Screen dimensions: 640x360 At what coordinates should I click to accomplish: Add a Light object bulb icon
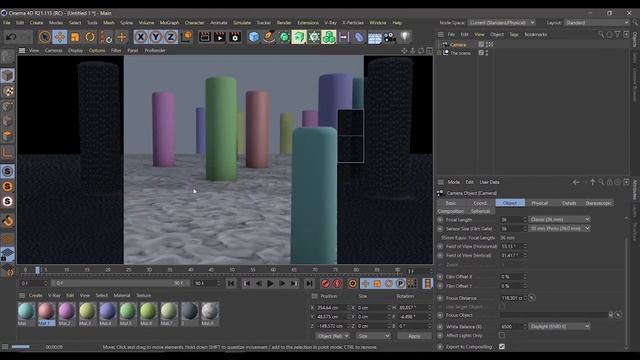405,37
